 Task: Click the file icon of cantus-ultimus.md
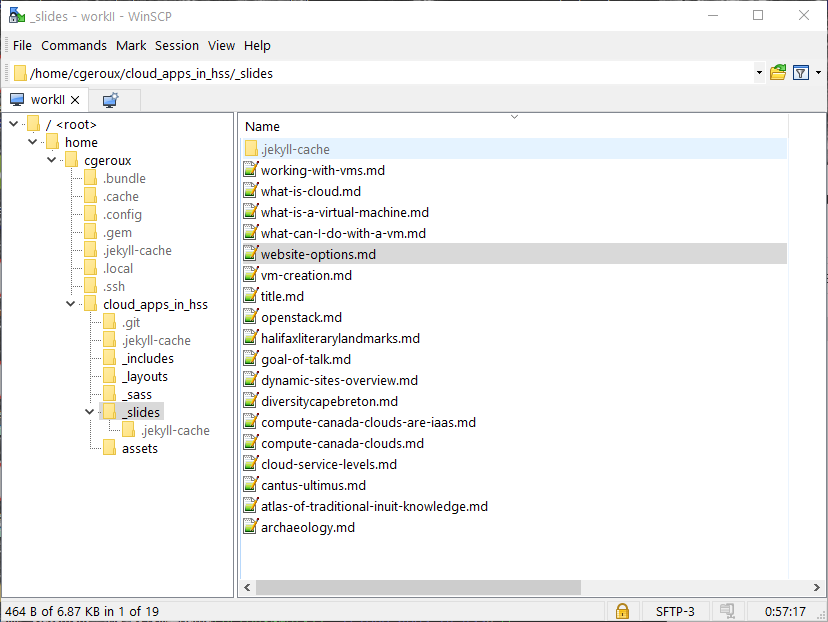250,485
